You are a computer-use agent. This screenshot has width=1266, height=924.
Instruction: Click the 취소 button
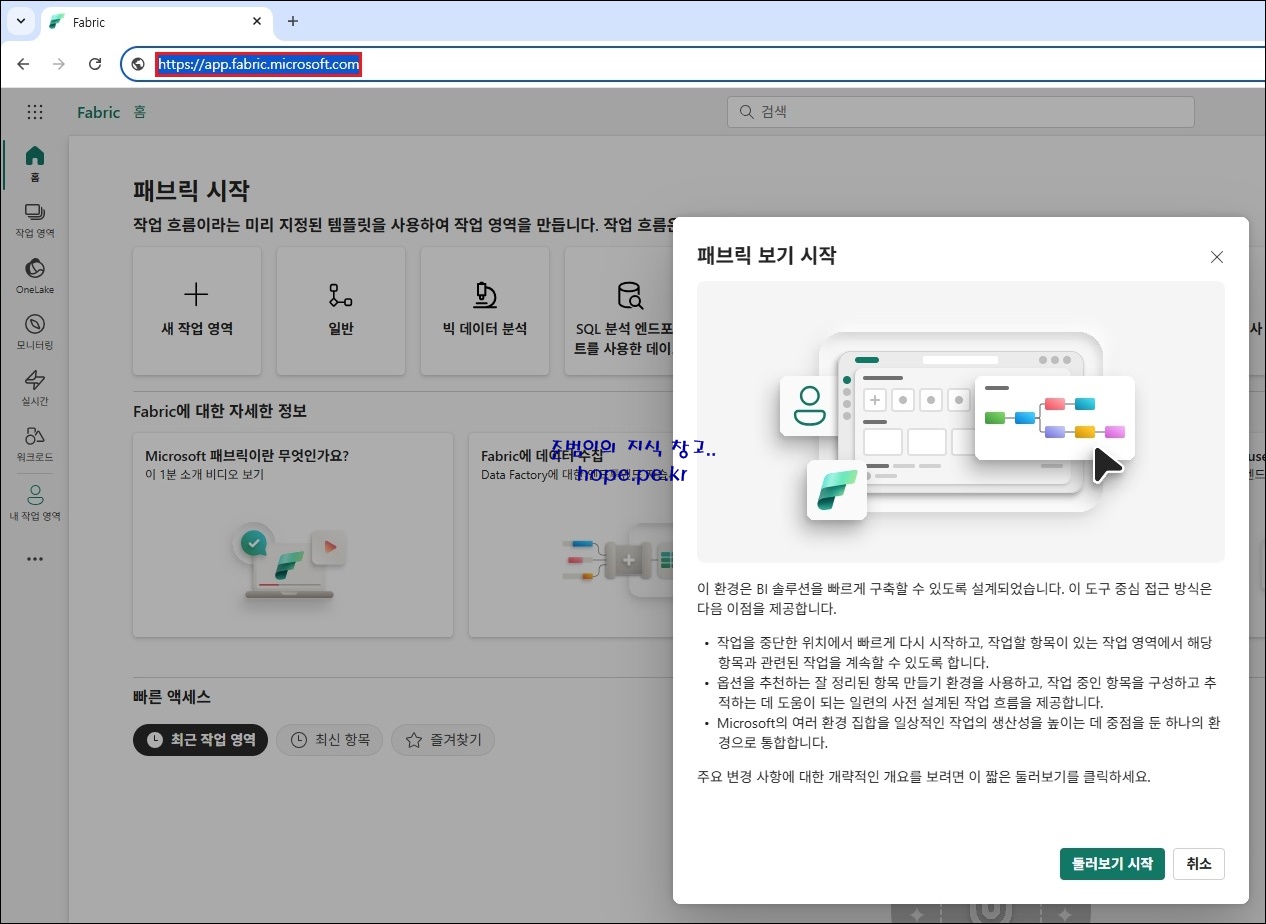[x=1199, y=864]
